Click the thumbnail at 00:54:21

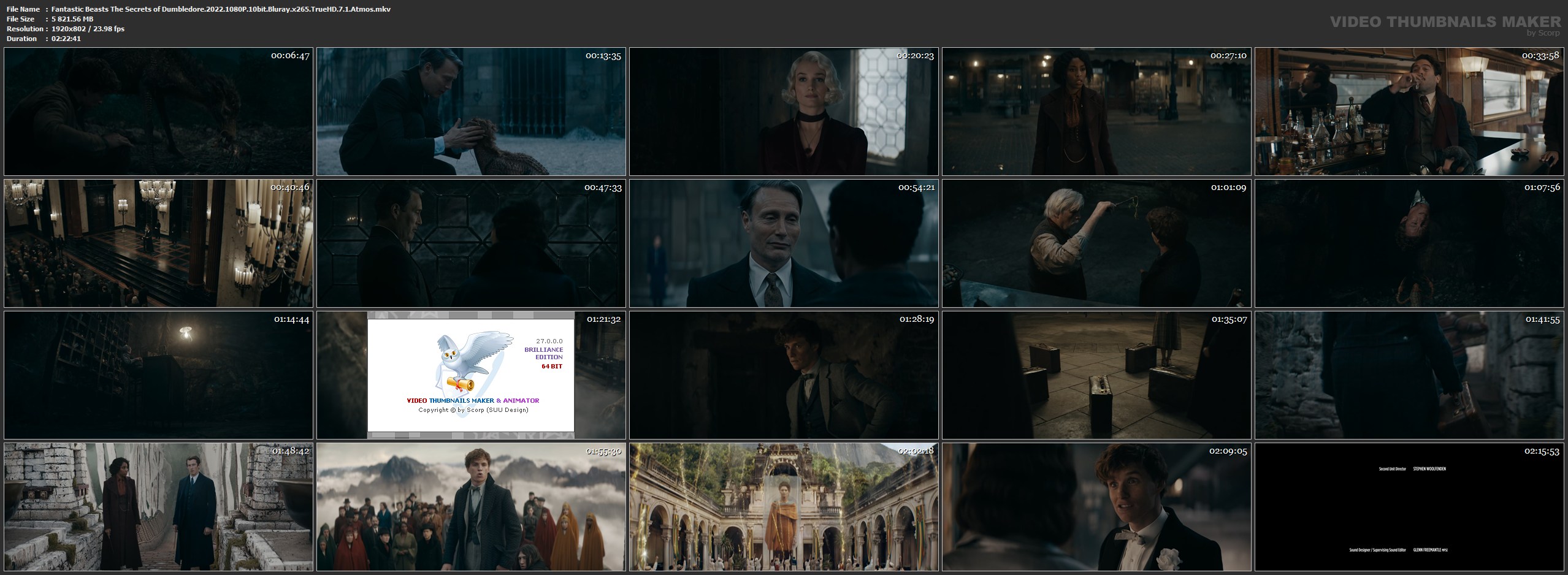[x=784, y=243]
